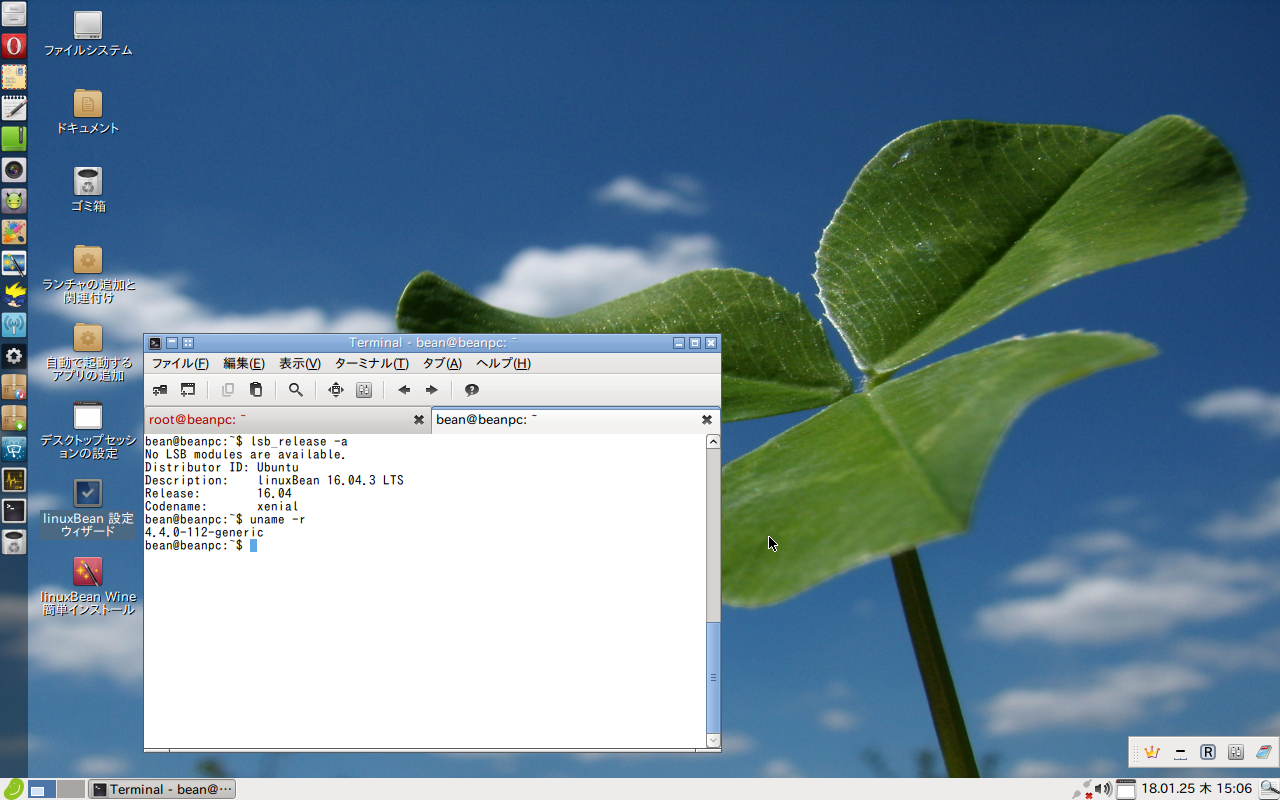Click the forward arrow in the terminal toolbar
The image size is (1280, 800).
[x=431, y=390]
